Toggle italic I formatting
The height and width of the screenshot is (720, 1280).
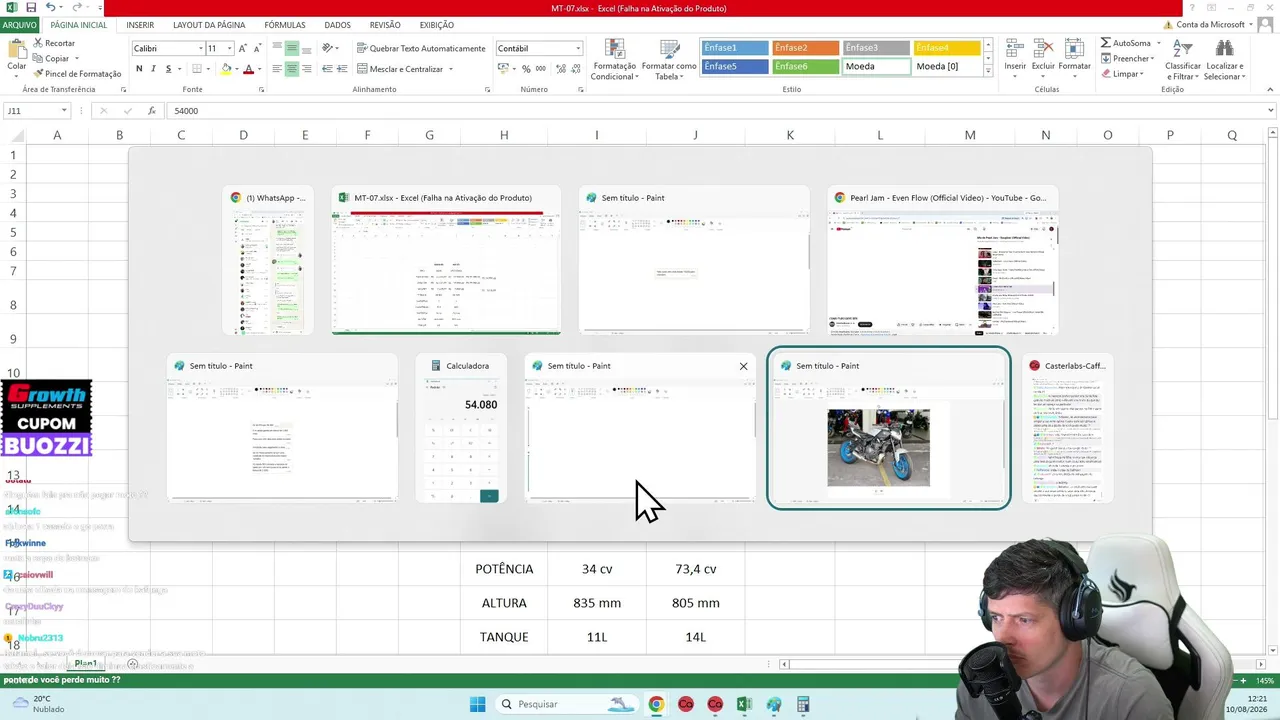(x=153, y=69)
